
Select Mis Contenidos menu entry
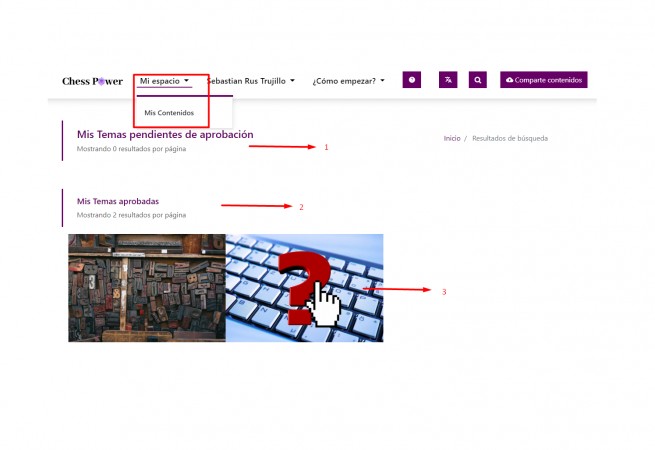(169, 112)
